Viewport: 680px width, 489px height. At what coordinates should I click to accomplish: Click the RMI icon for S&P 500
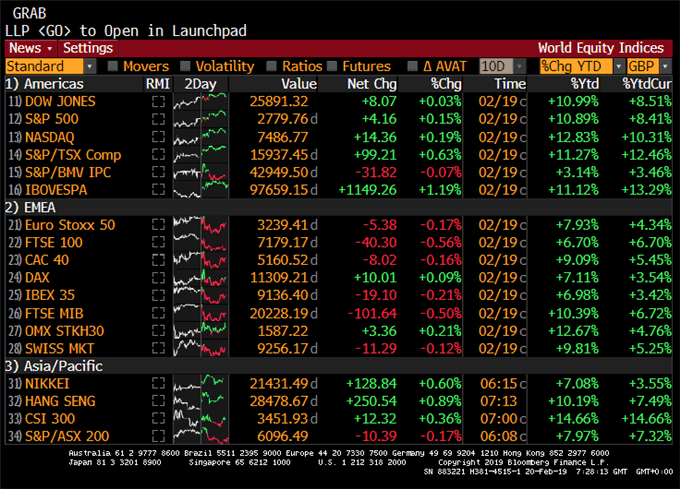pos(158,119)
